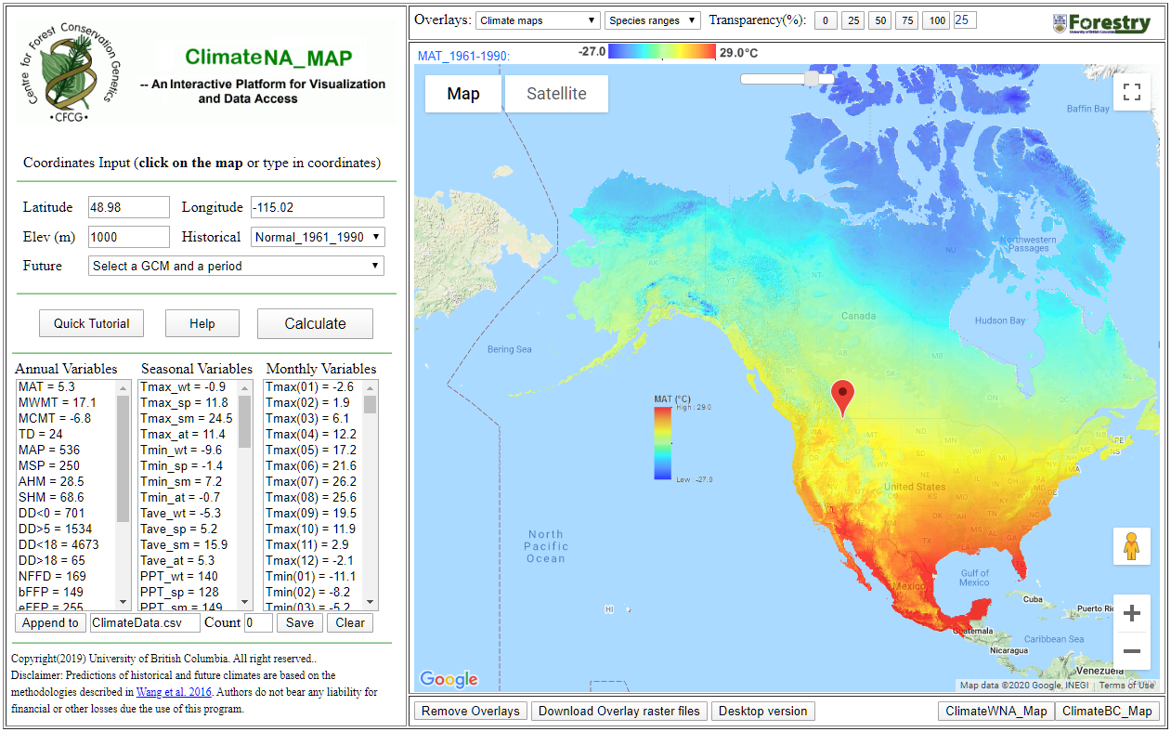1171x732 pixels.
Task: Open the Select a GCM dropdown
Action: (235, 265)
